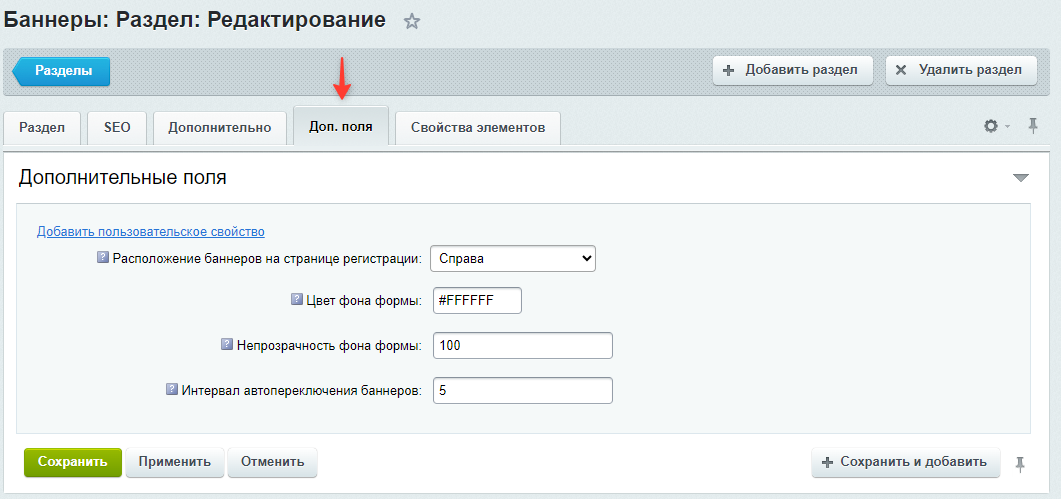This screenshot has height=499, width=1061.
Task: Click help icon for Расположение баннеров field
Action: coord(103,257)
